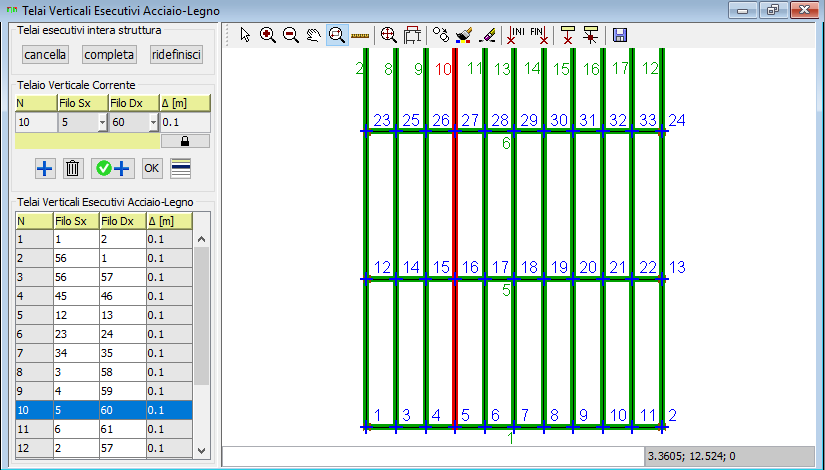Click the command input field at bottom
The image size is (825, 470).
[x=433, y=456]
